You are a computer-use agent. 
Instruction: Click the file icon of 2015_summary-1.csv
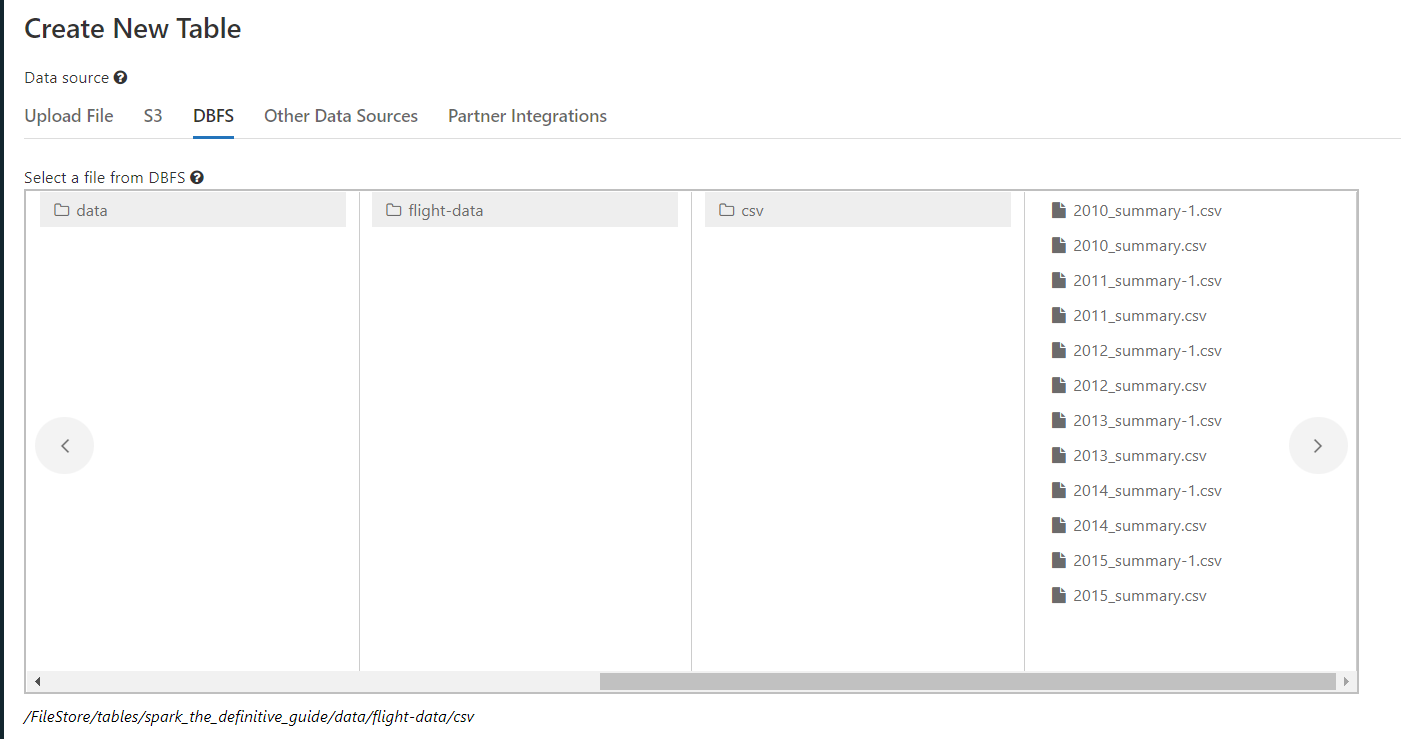pyautogui.click(x=1059, y=560)
